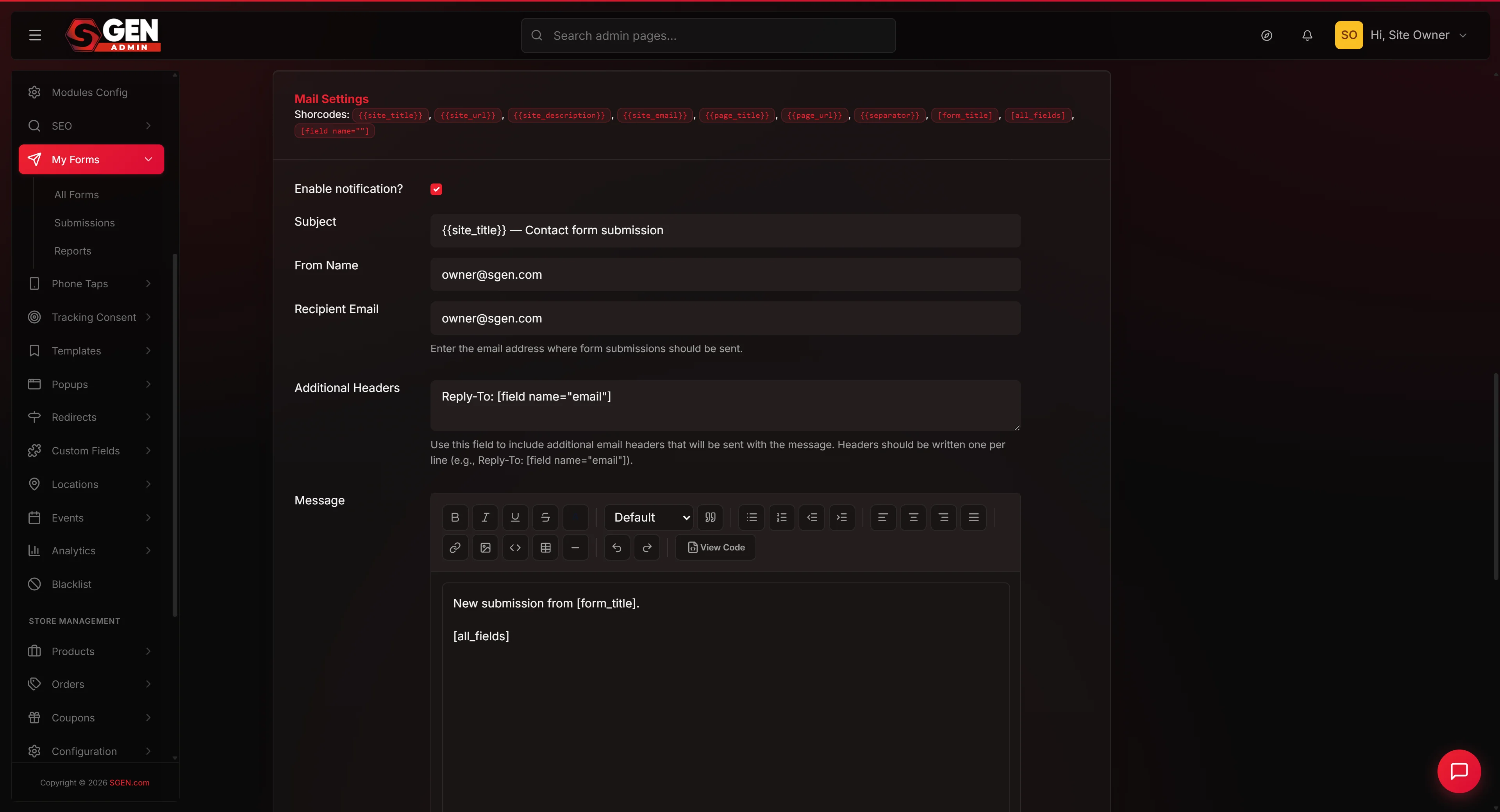Expand the Locations sidebar section

[91, 484]
